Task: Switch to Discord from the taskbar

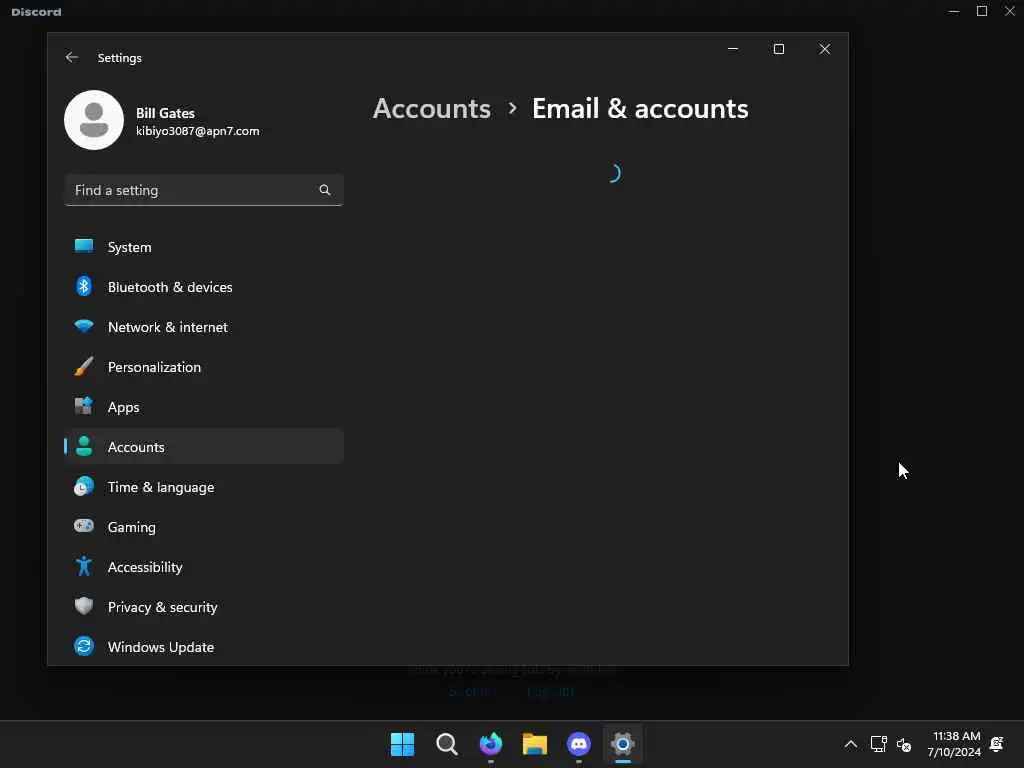Action: pyautogui.click(x=579, y=744)
